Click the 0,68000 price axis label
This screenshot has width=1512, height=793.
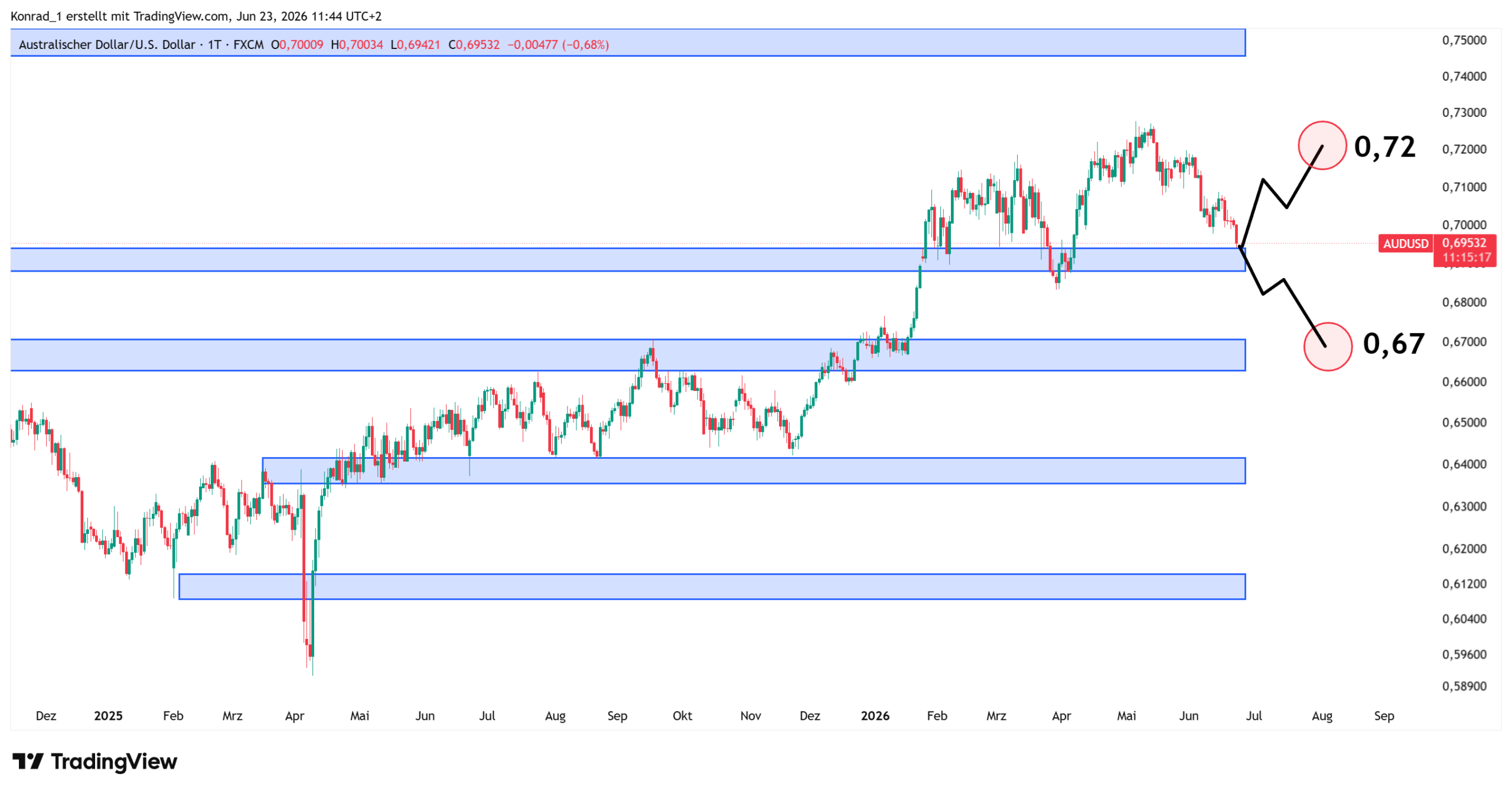coord(1464,302)
